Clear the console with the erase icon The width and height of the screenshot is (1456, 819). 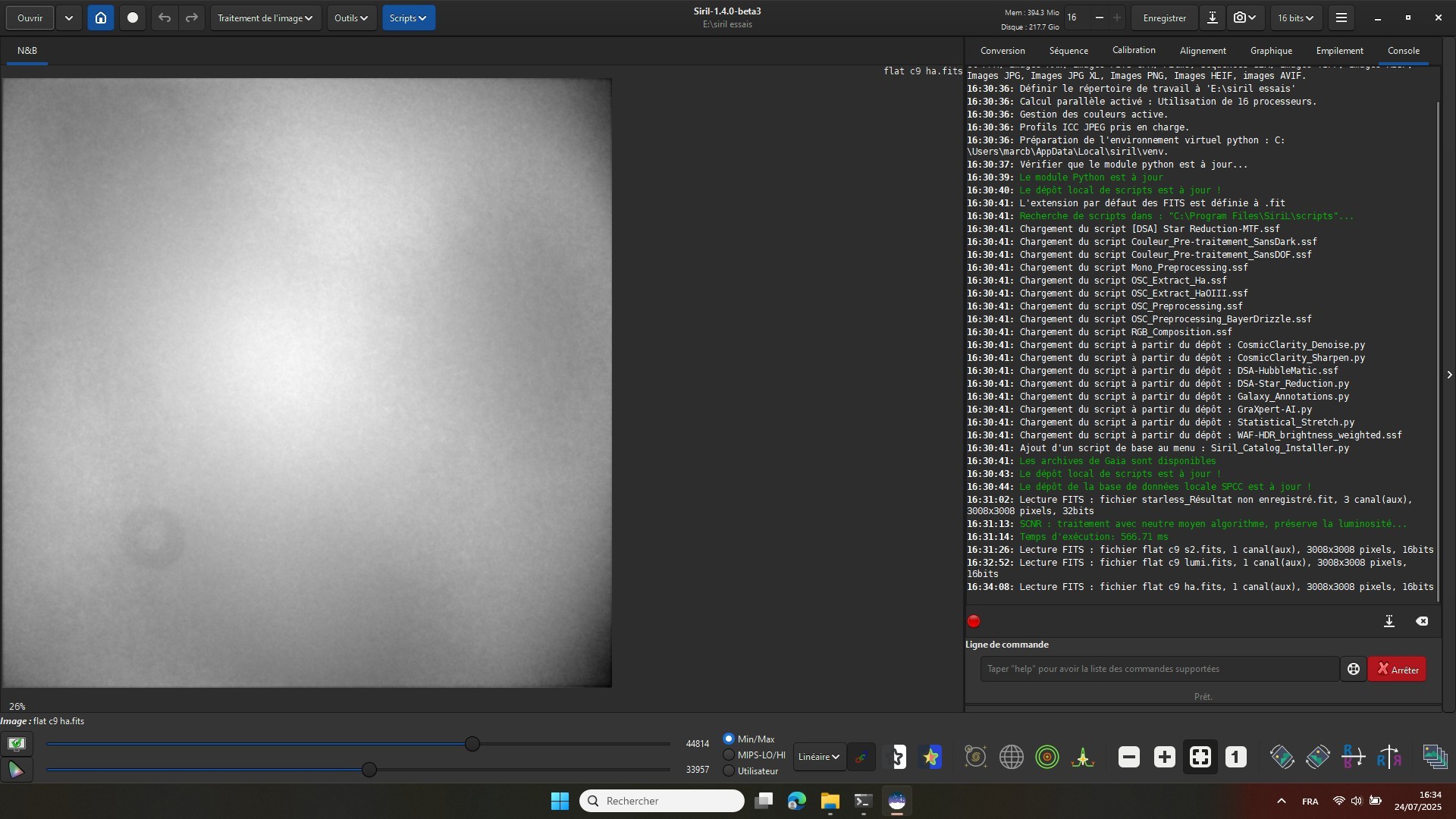1422,621
